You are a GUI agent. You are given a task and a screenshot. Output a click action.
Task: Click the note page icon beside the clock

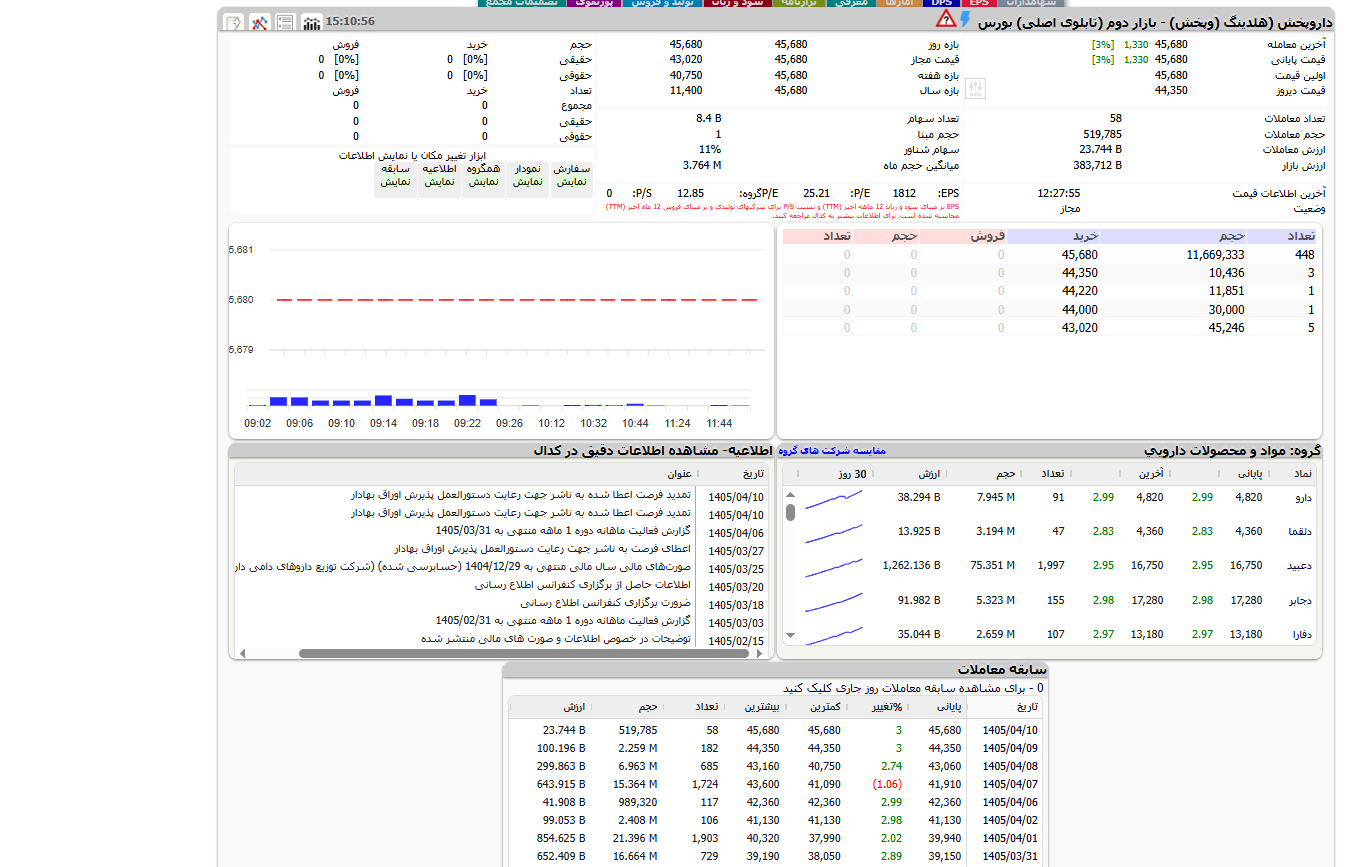coord(233,22)
